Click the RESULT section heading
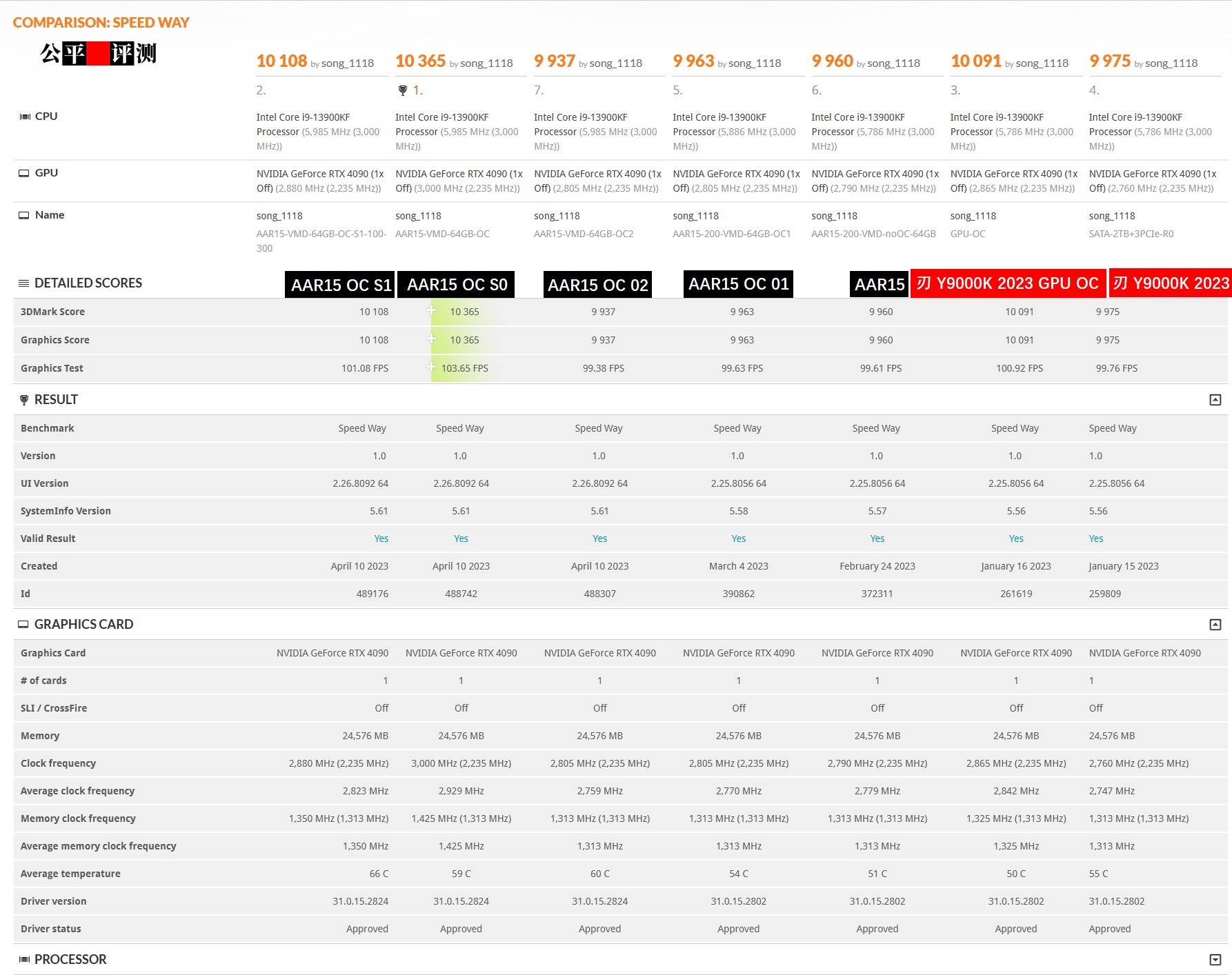This screenshot has width=1232, height=975. point(56,400)
